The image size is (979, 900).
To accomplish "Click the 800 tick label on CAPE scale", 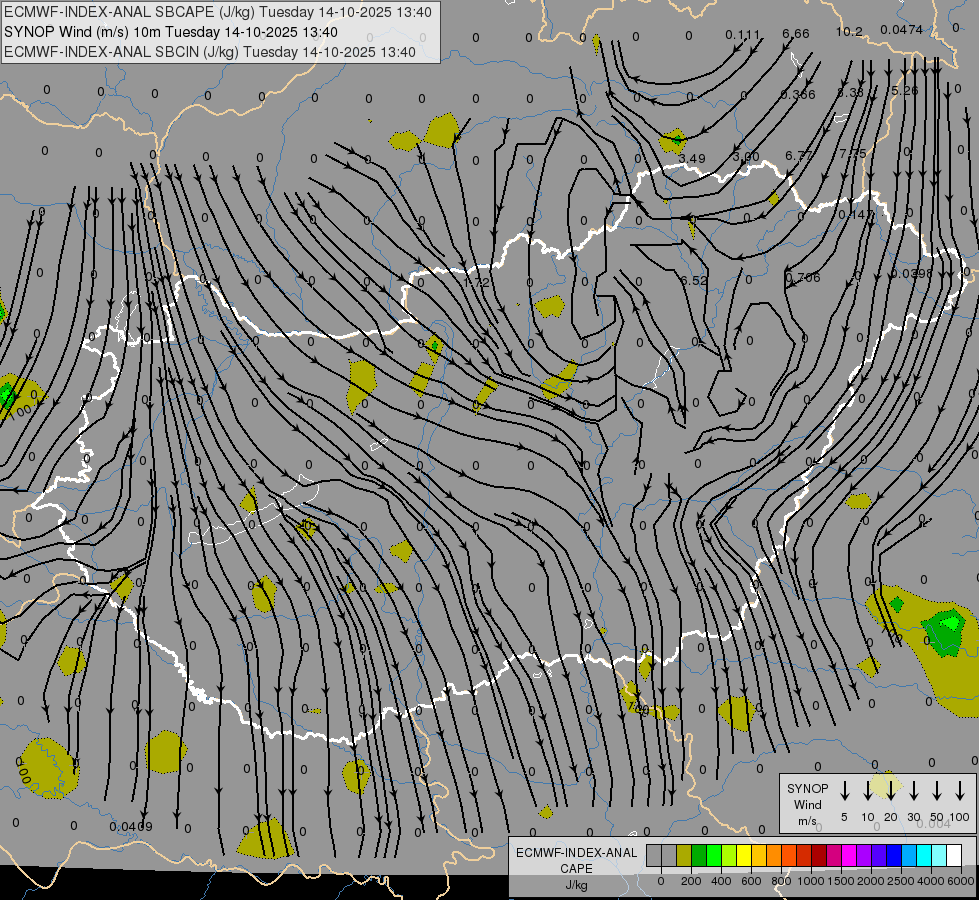I will tap(781, 881).
